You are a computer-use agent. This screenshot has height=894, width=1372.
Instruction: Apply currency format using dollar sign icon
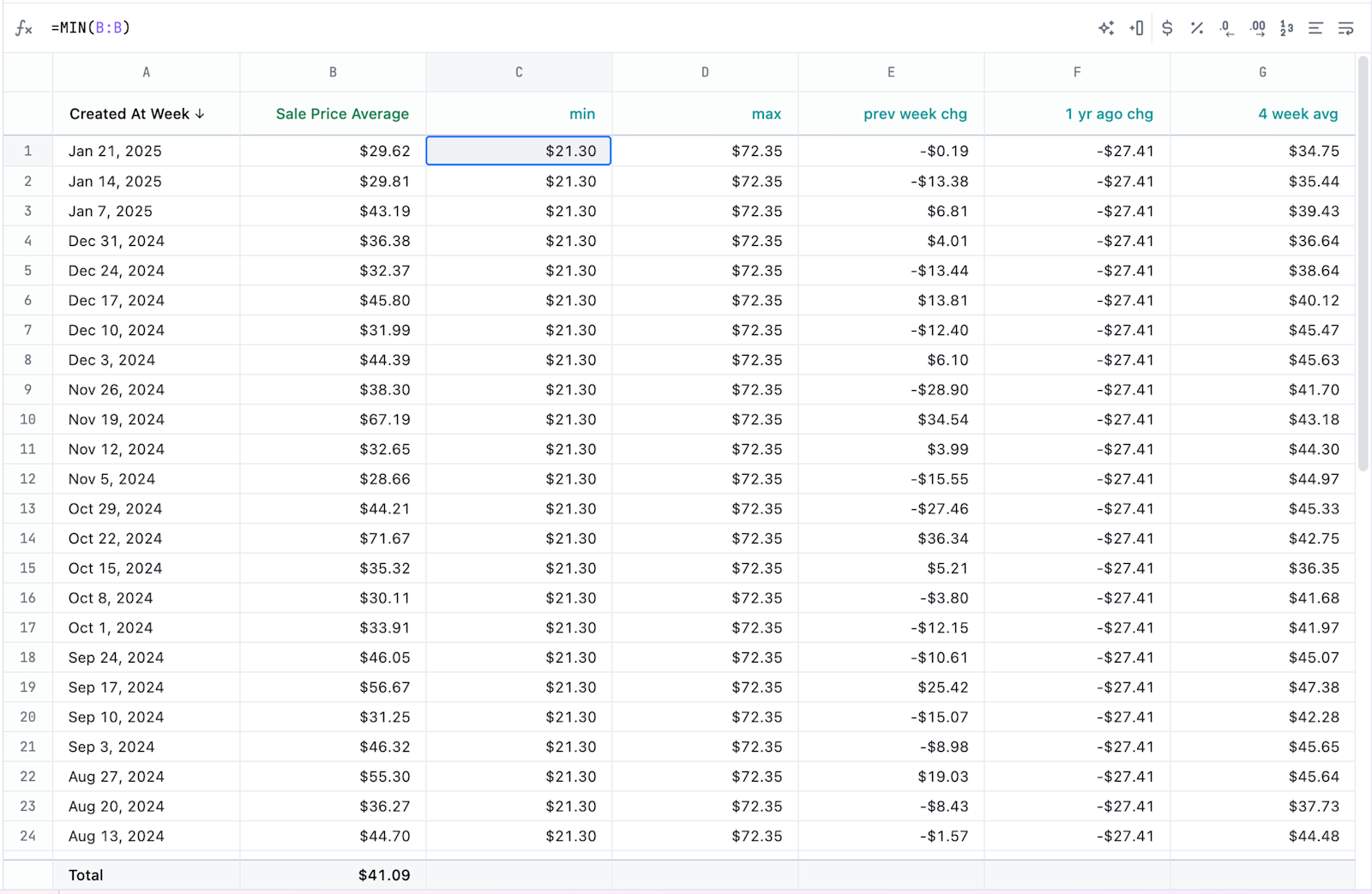(1166, 27)
